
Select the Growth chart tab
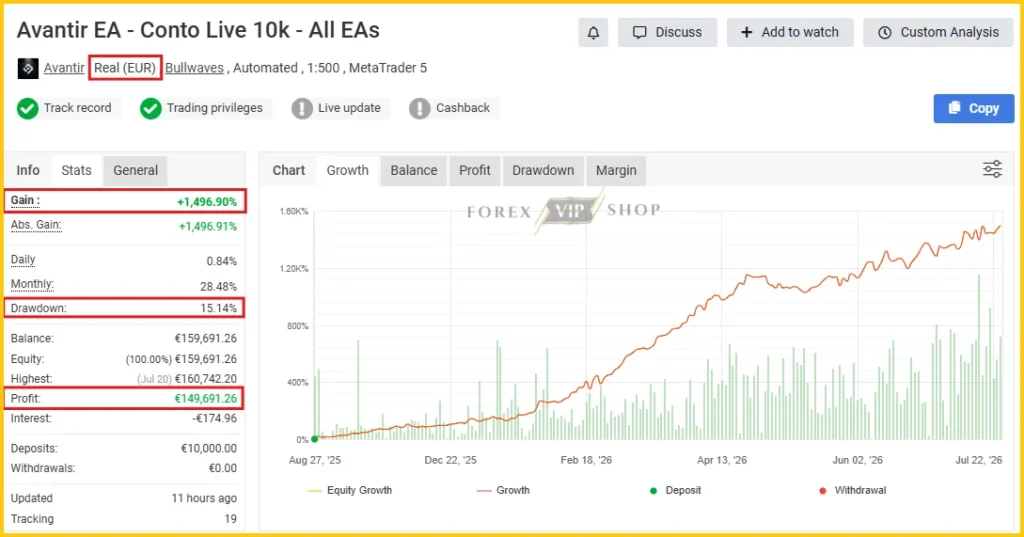347,171
